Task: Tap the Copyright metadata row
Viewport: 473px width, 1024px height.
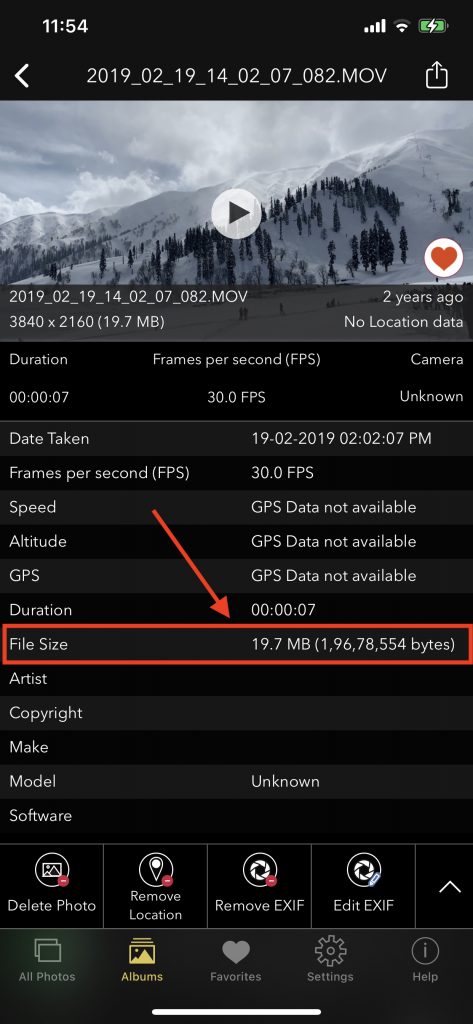Action: [x=236, y=712]
